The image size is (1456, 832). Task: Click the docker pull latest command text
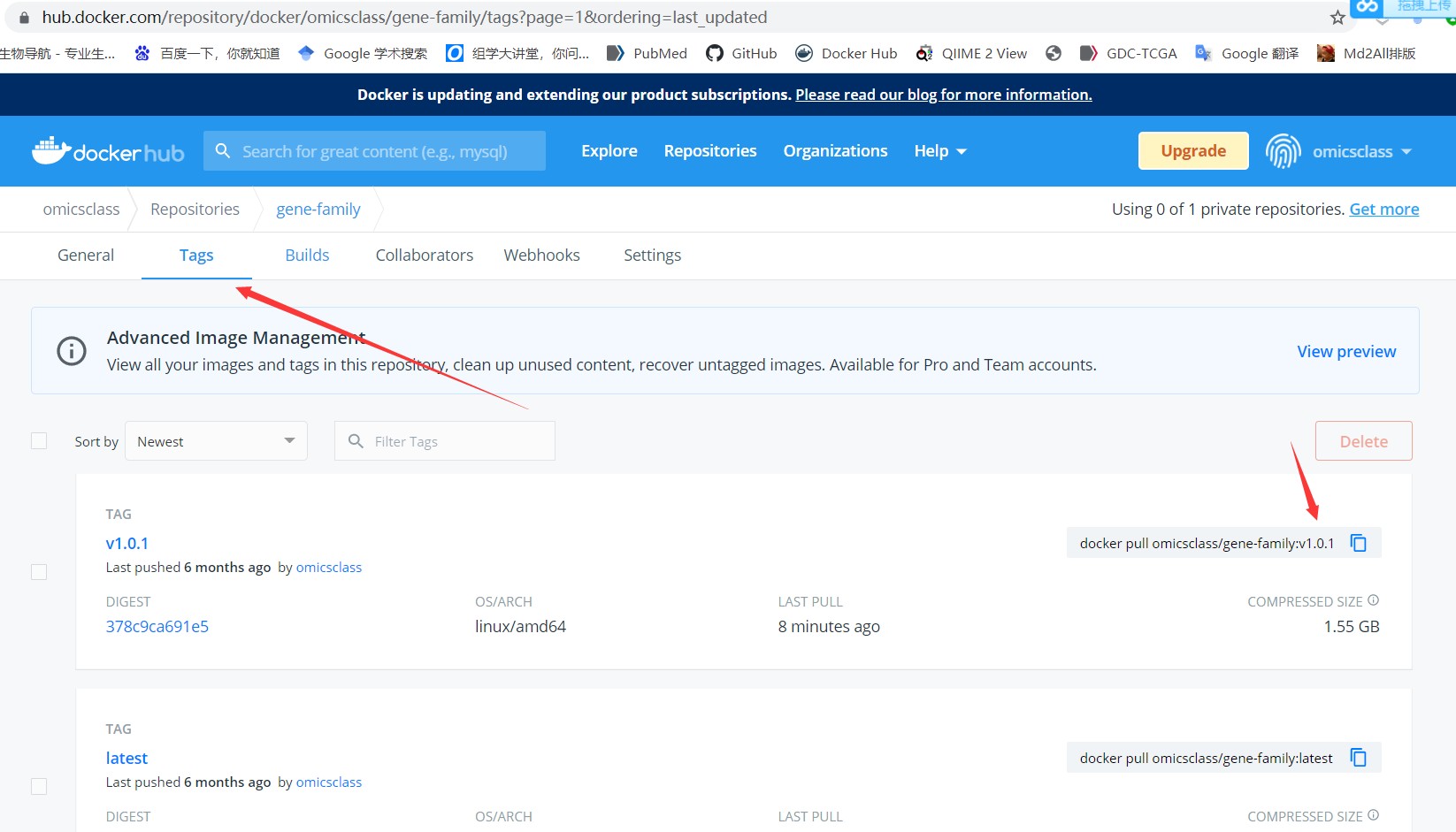click(x=1206, y=758)
